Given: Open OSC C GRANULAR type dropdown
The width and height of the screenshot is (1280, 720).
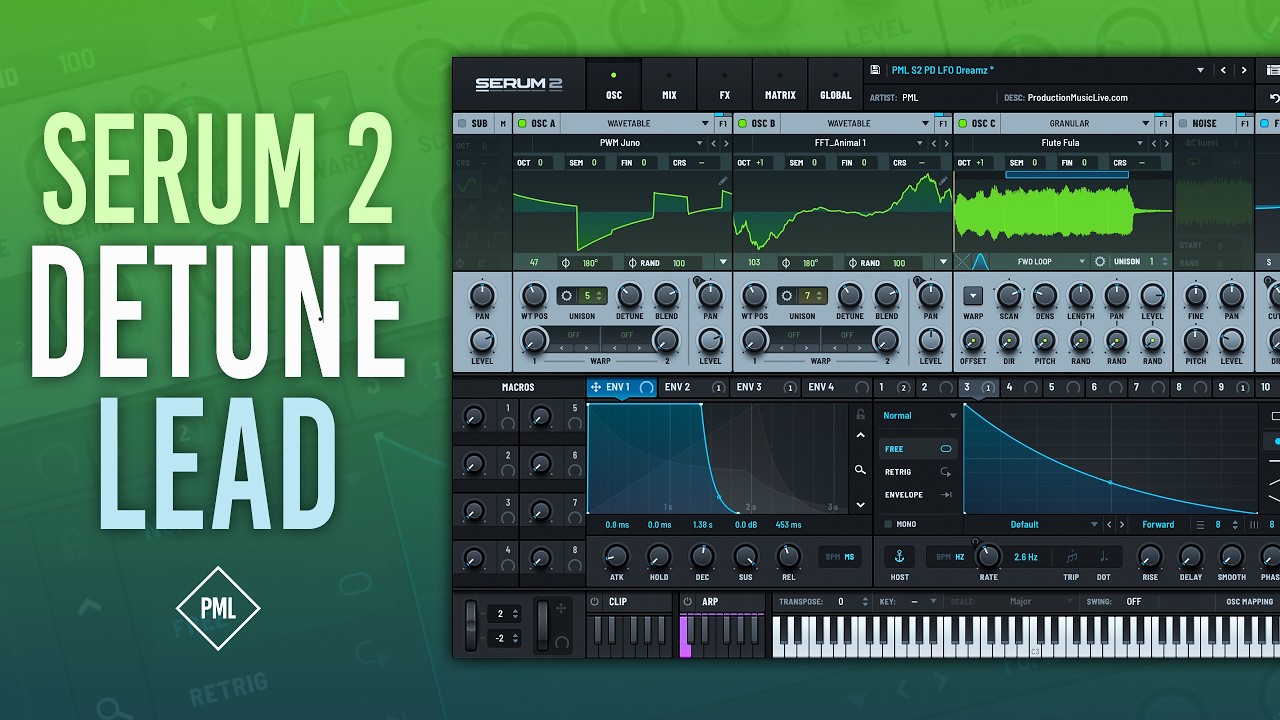Looking at the screenshot, I should 1076,124.
